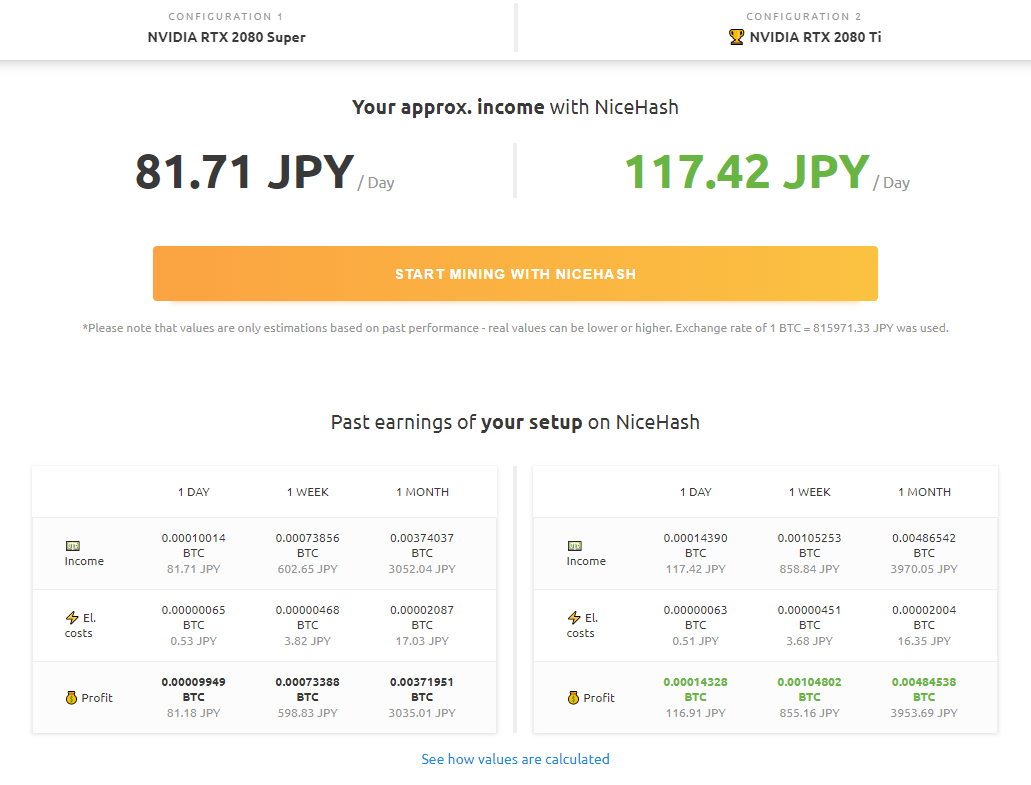Click the 1 MONTH column header in right table
Image resolution: width=1031 pixels, height=785 pixels.
(924, 492)
